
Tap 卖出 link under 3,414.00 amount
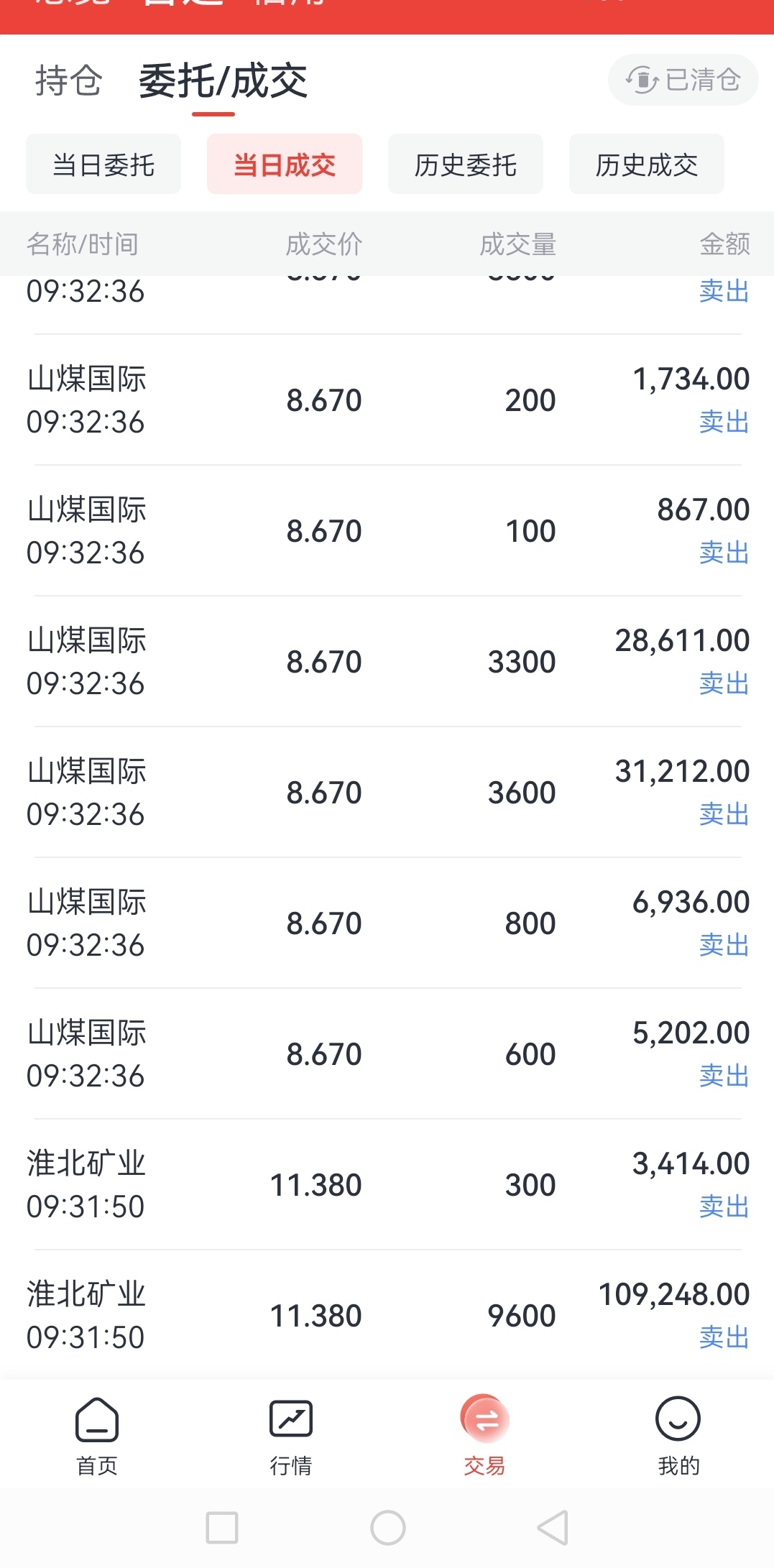724,1207
